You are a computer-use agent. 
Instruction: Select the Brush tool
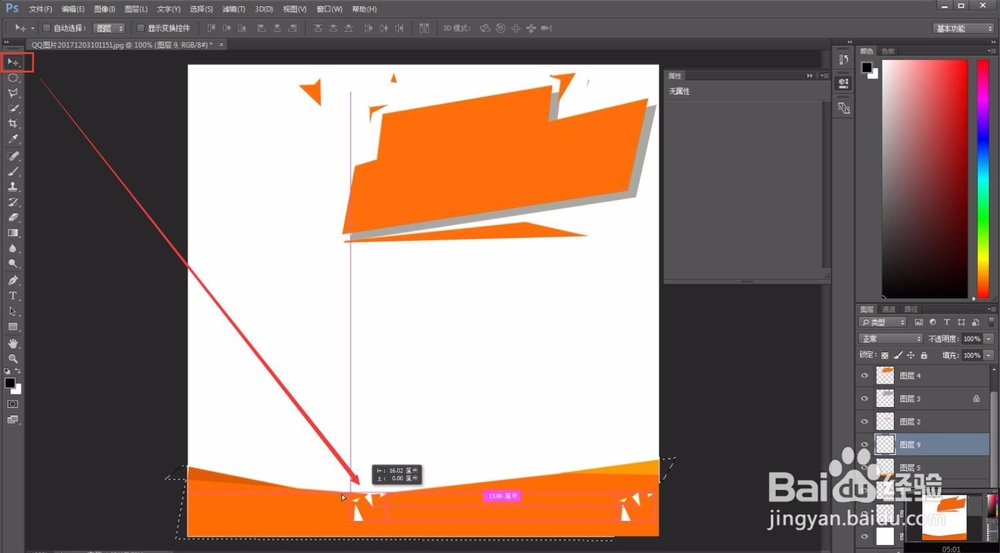(13, 172)
